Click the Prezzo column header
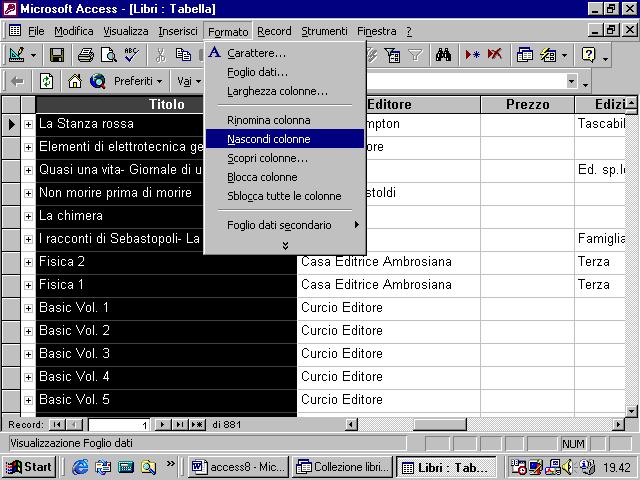Screen dimensions: 640x480 [527, 104]
